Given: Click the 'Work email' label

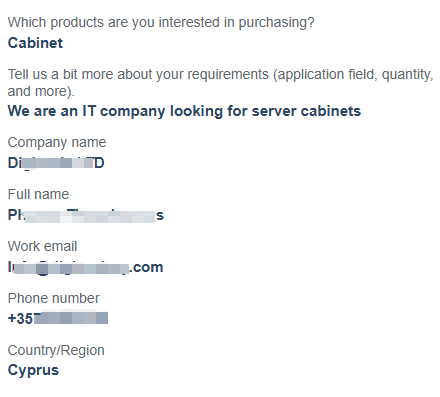Looking at the screenshot, I should 42,246.
